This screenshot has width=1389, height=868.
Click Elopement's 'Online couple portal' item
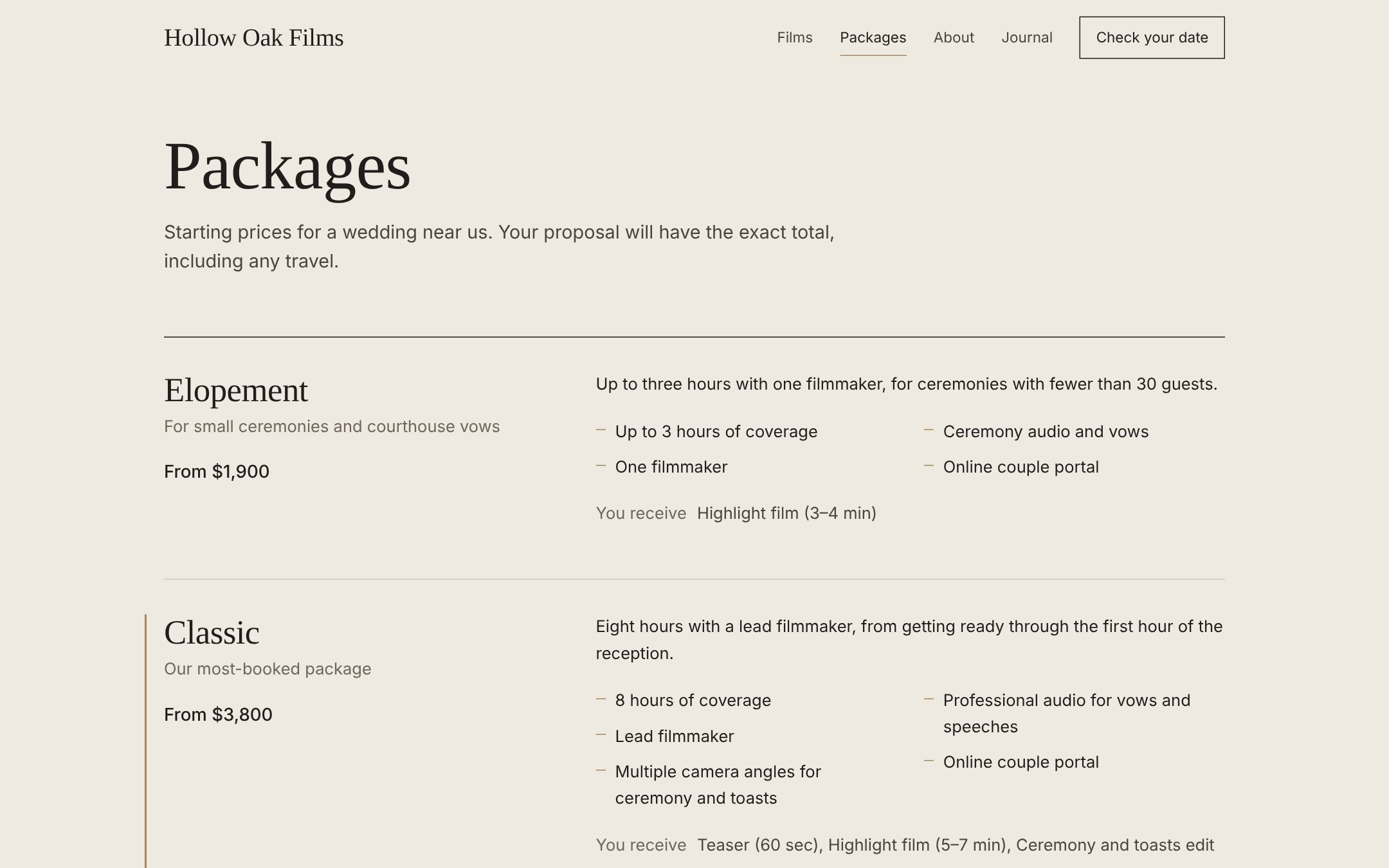(x=1021, y=467)
